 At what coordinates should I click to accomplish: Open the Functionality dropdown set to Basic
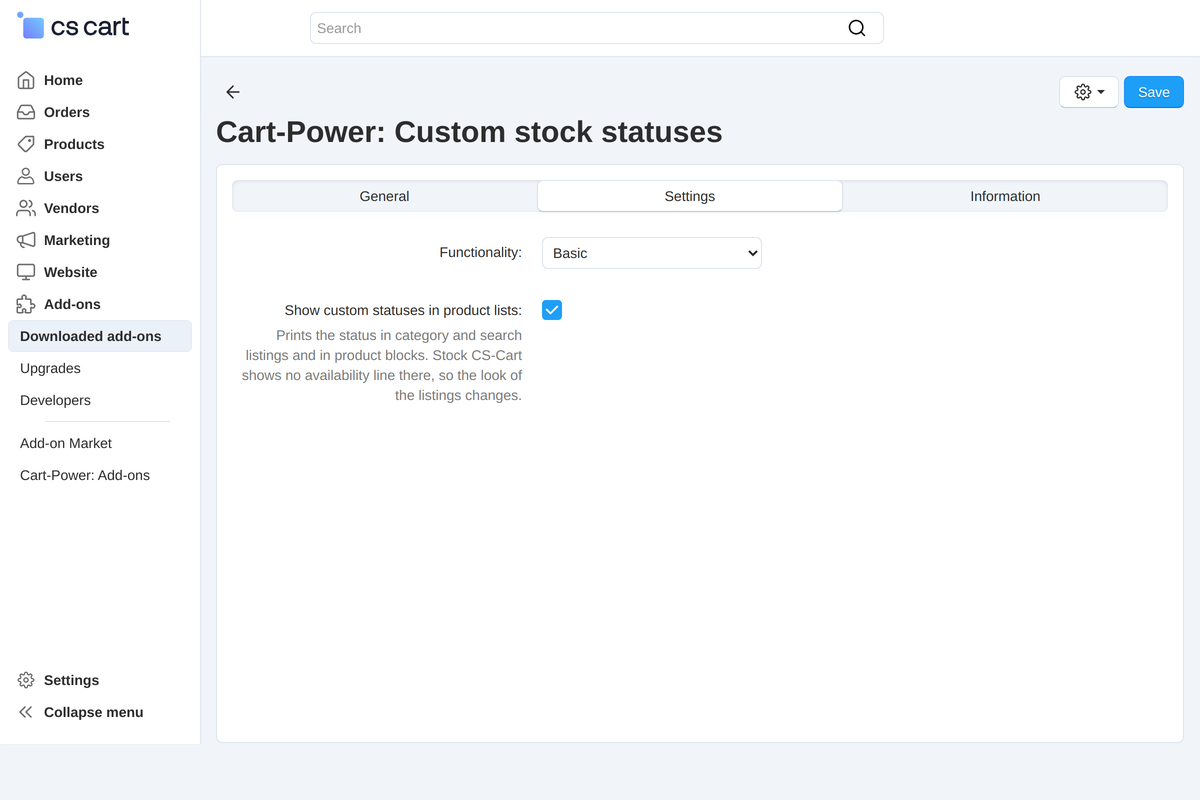click(652, 253)
